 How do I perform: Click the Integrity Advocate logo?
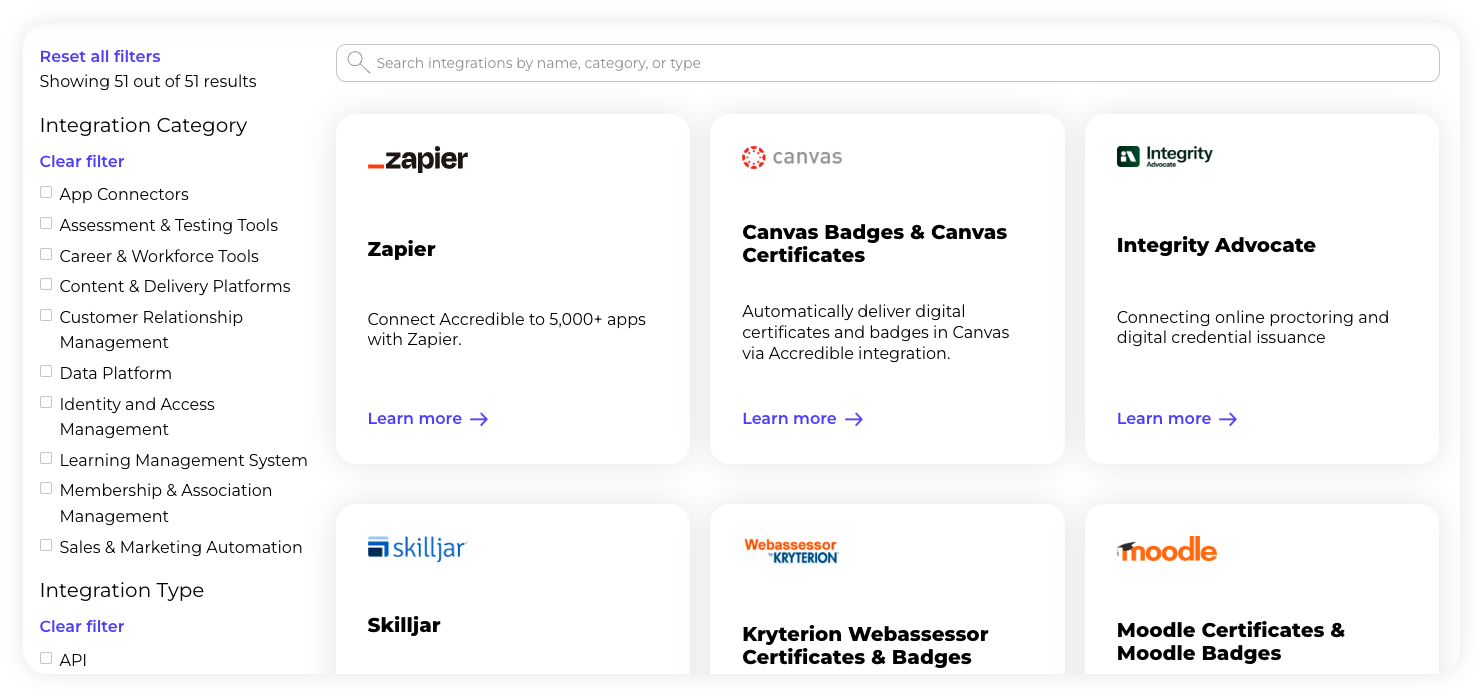tap(1164, 156)
